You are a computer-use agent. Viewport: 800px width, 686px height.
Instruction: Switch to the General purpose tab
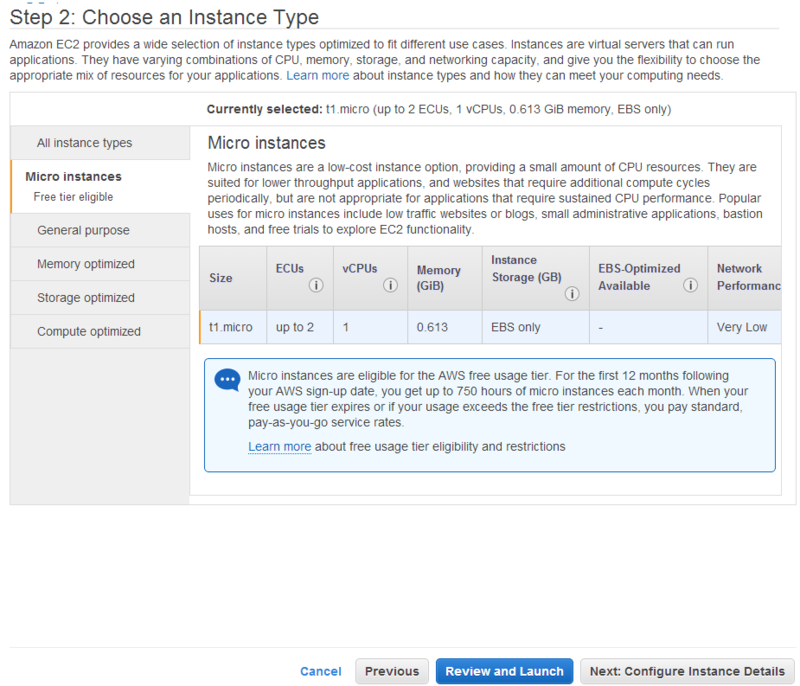pyautogui.click(x=83, y=230)
